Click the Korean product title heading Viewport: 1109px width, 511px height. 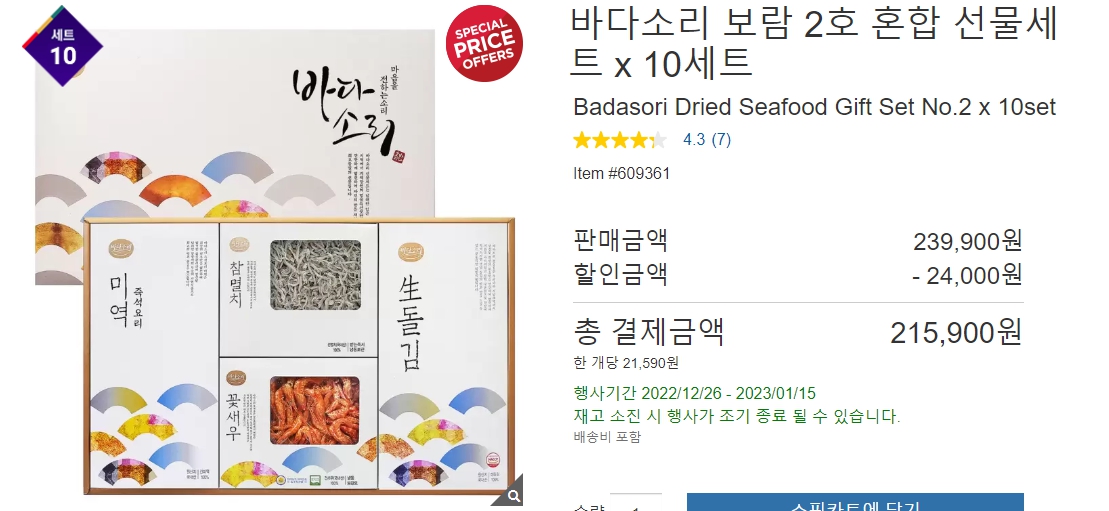(x=814, y=42)
